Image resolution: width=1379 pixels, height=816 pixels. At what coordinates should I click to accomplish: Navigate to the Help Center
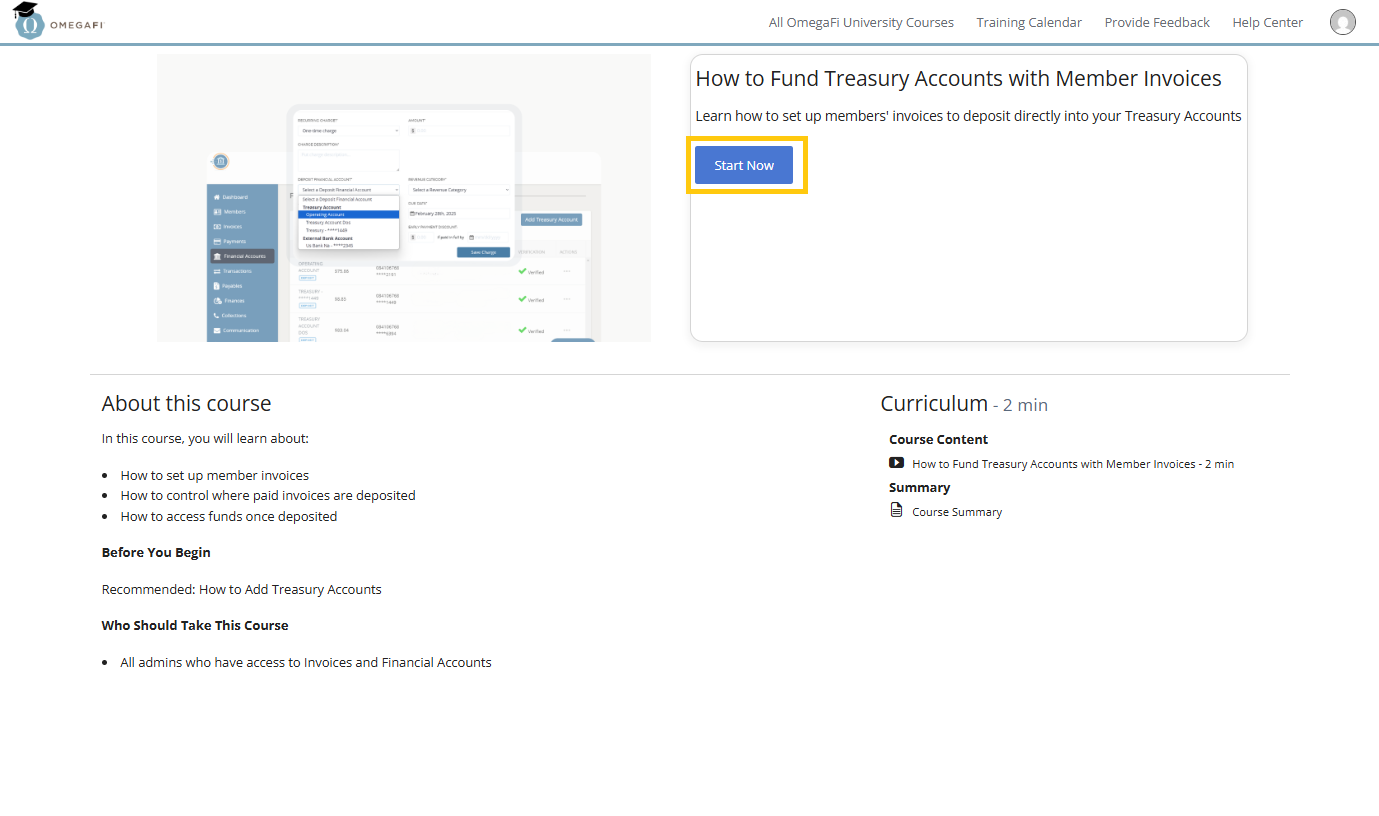click(x=1267, y=21)
